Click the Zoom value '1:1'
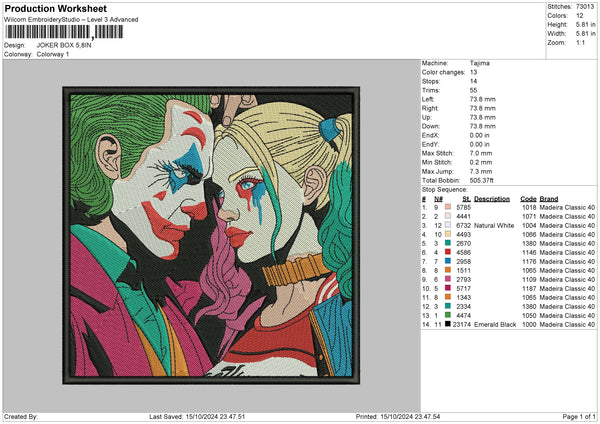This screenshot has height=424, width=600. coord(580,42)
